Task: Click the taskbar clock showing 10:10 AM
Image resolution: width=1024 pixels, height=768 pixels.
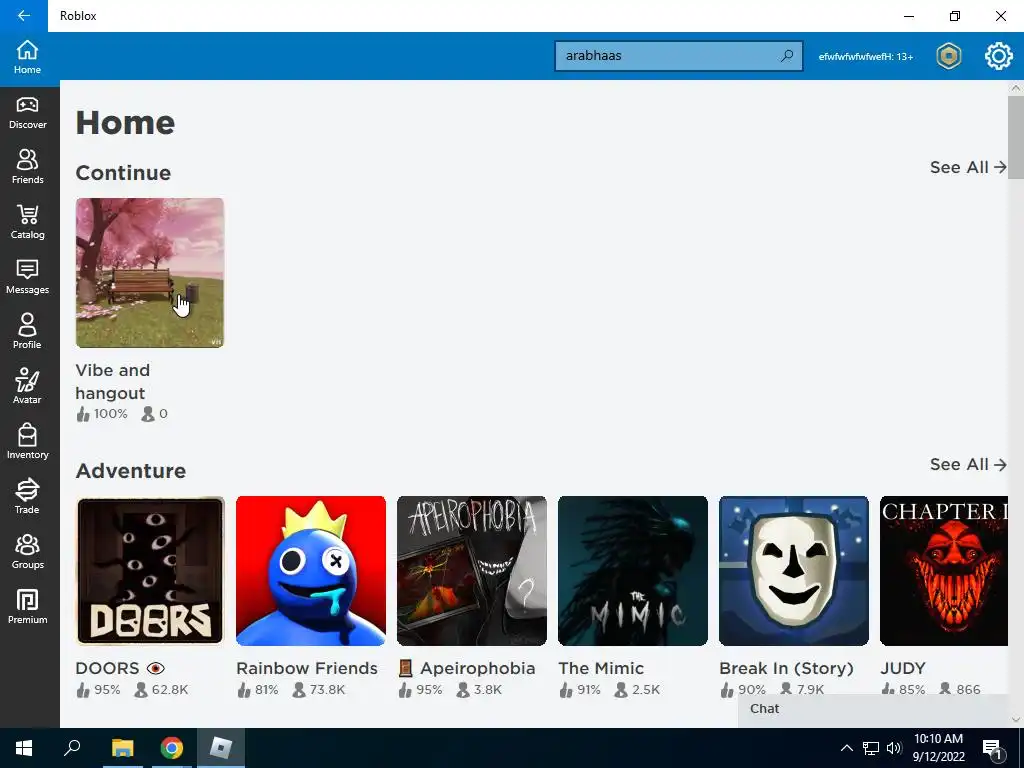Action: pos(938,748)
